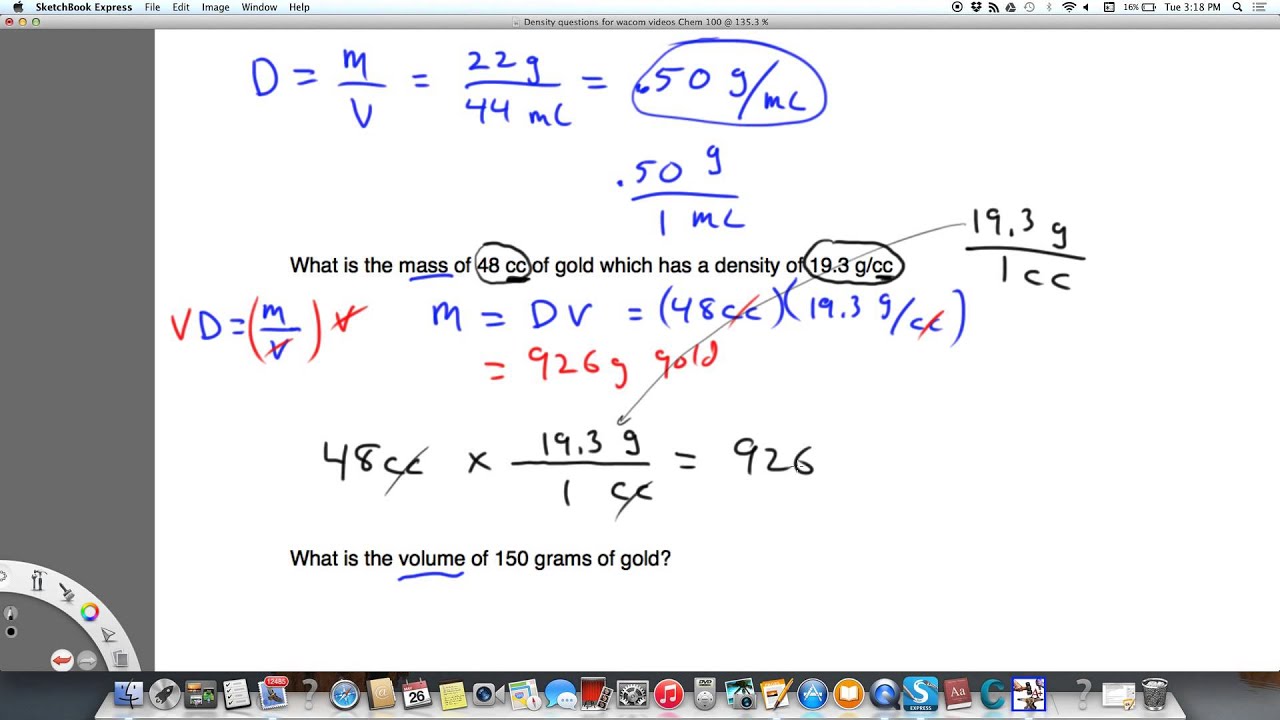Open Photo Booth in the Dock

596,694
